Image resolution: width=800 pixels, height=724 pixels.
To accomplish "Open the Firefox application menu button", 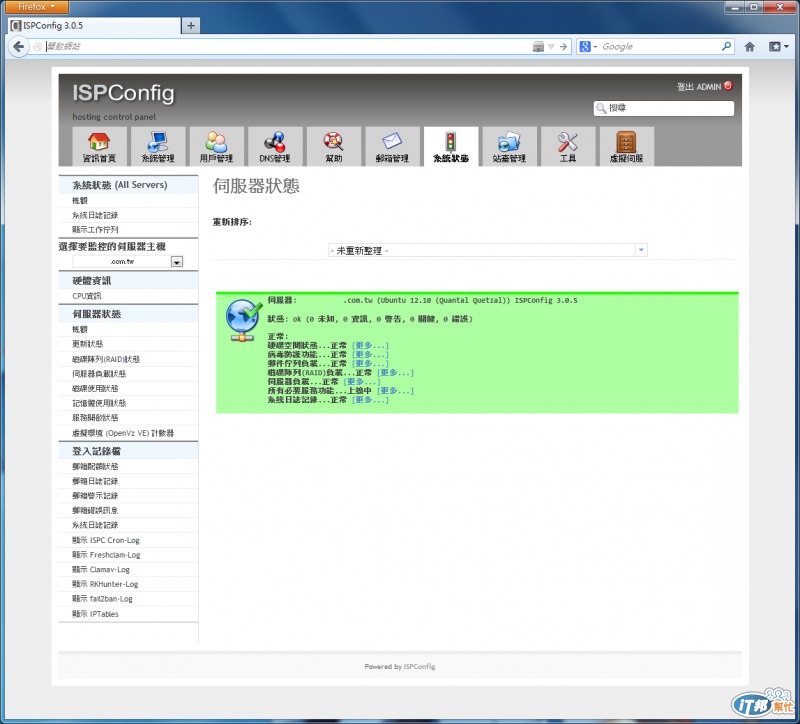I will click(35, 7).
